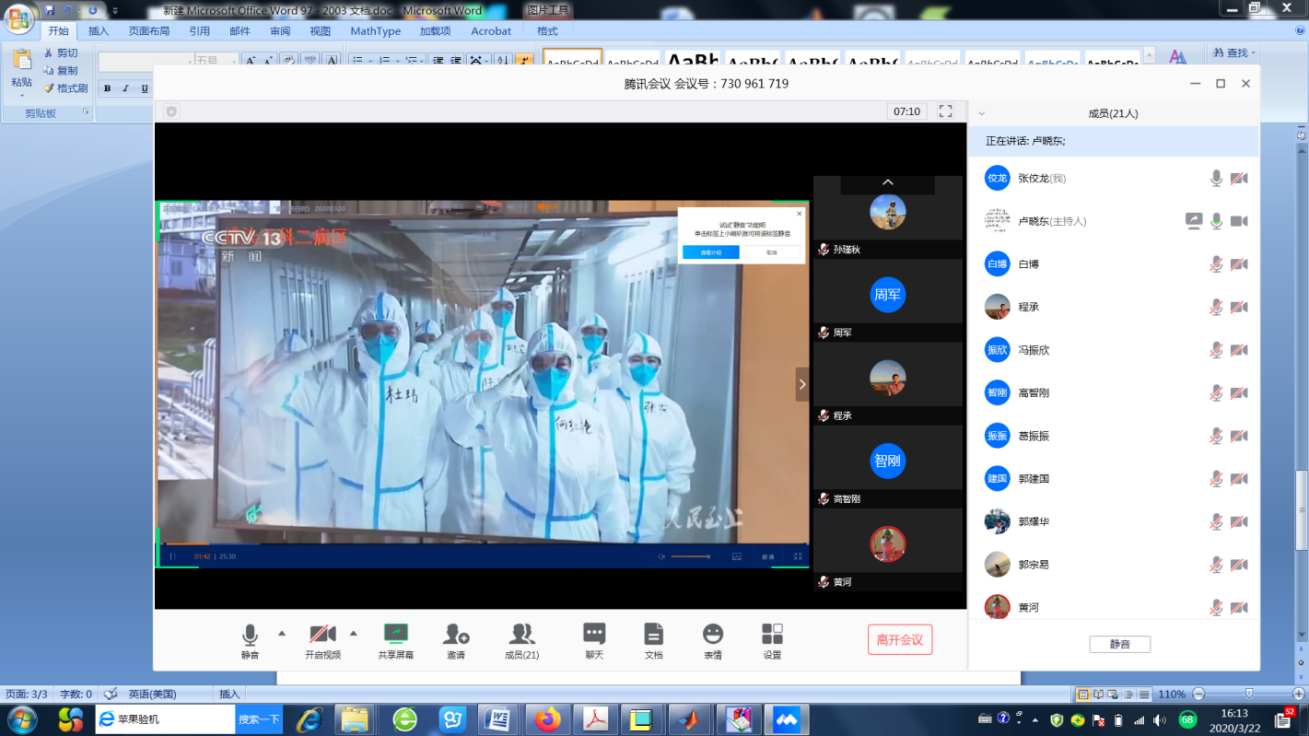Click 取消 in the mute tip popup
1309x736 pixels.
click(x=771, y=252)
